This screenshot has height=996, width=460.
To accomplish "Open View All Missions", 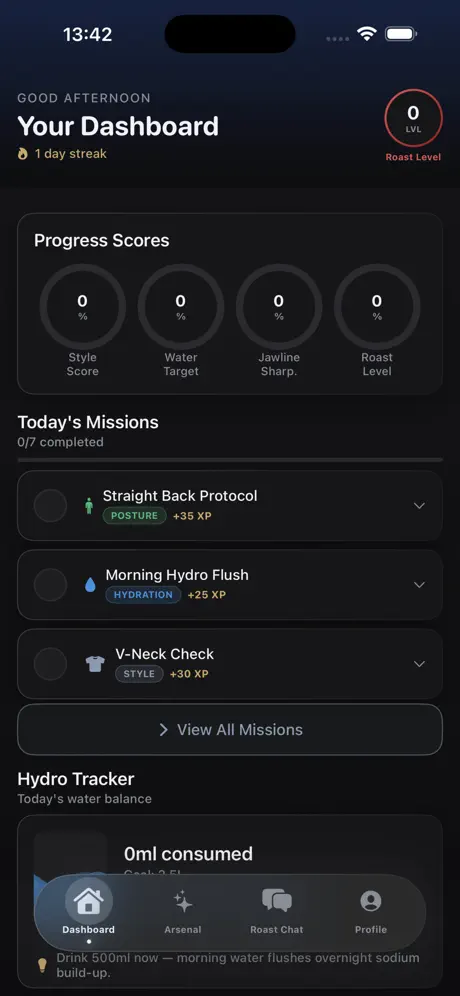I will (x=230, y=729).
